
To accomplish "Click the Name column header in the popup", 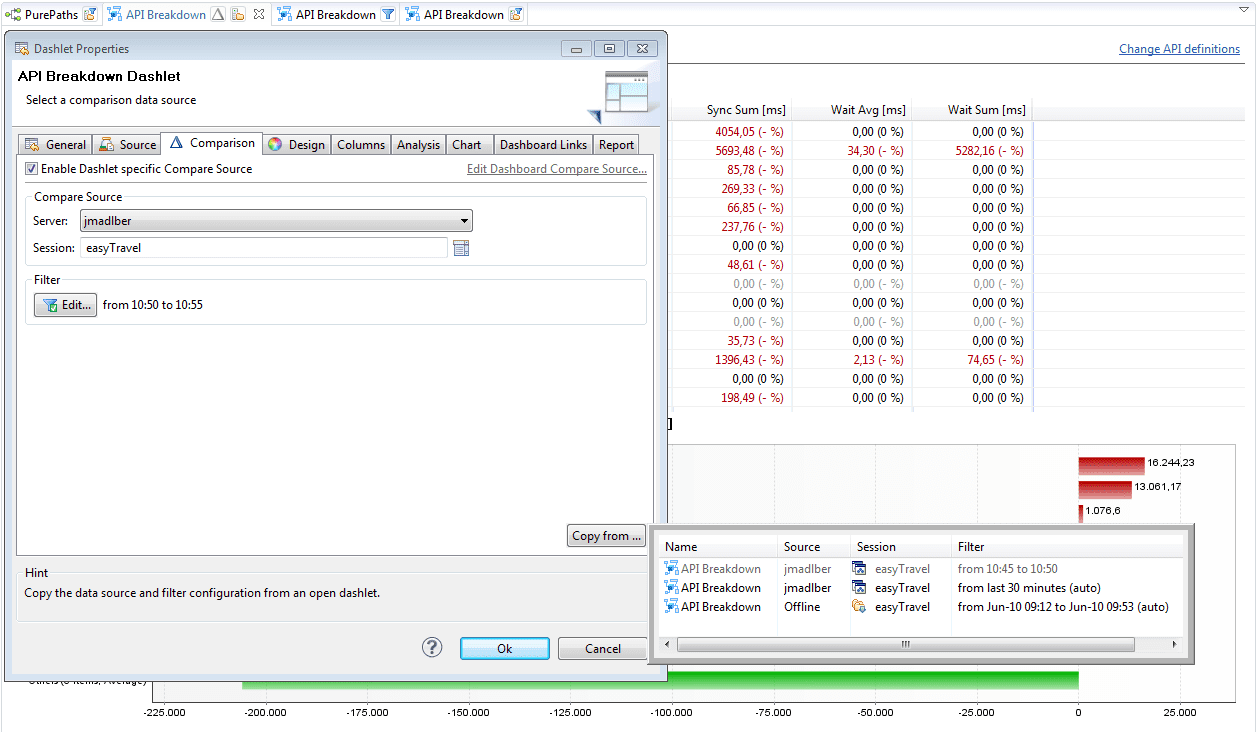I will click(x=718, y=547).
